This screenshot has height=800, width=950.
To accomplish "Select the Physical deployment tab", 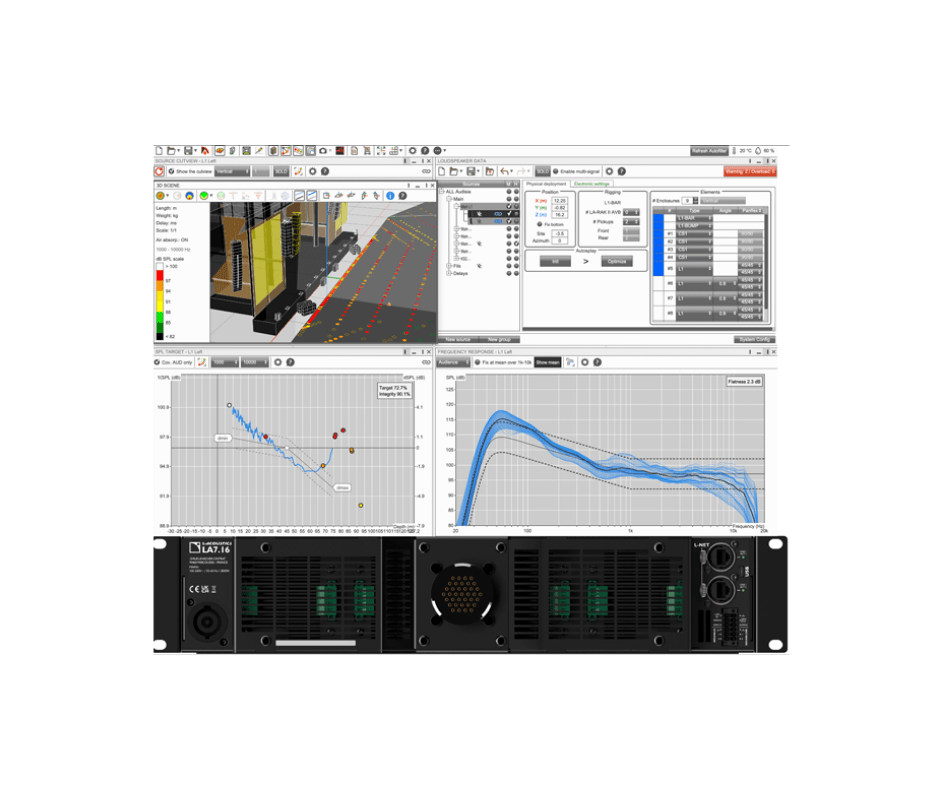I will point(546,184).
